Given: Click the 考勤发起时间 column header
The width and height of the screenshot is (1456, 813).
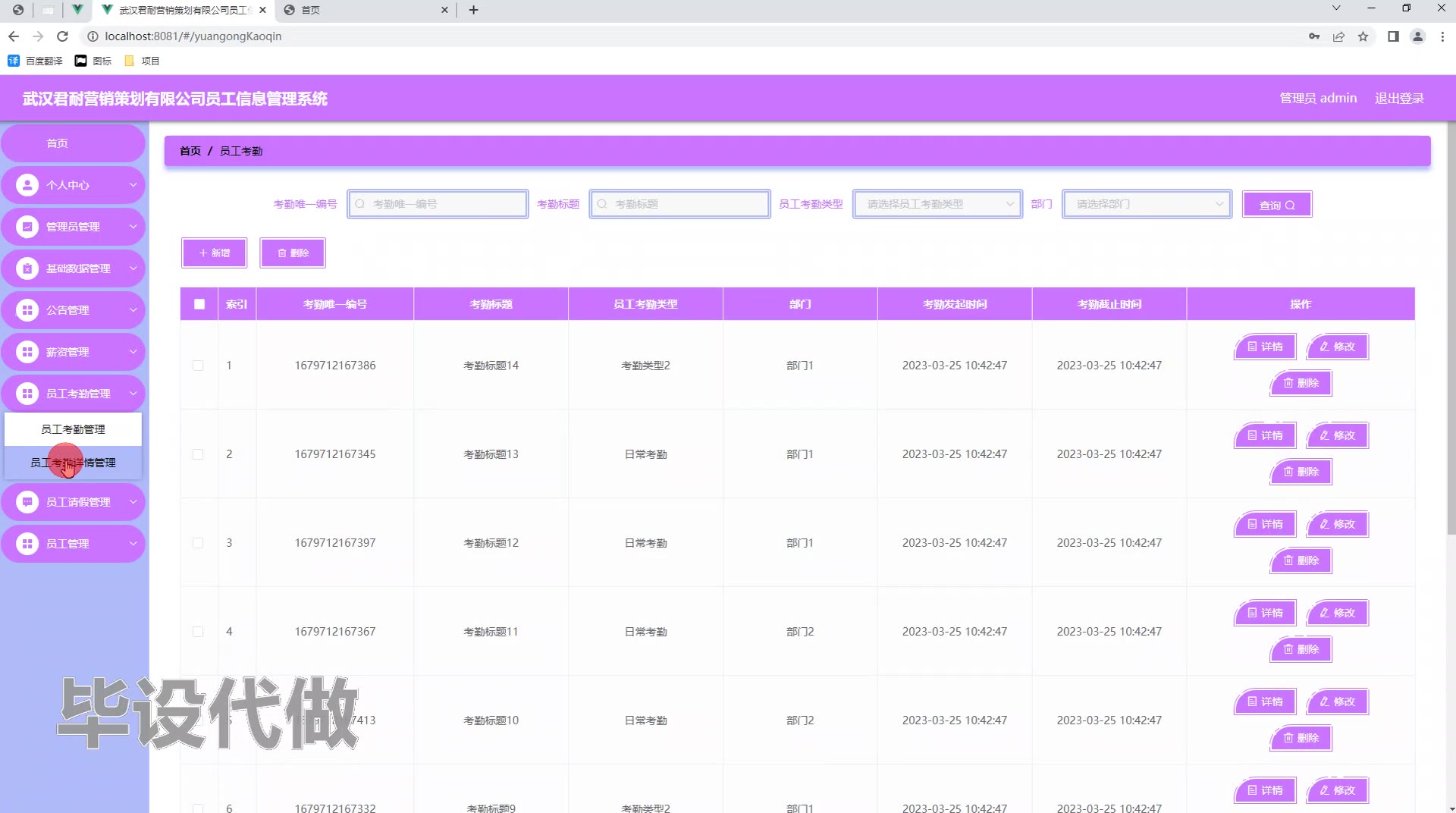Looking at the screenshot, I should point(955,304).
